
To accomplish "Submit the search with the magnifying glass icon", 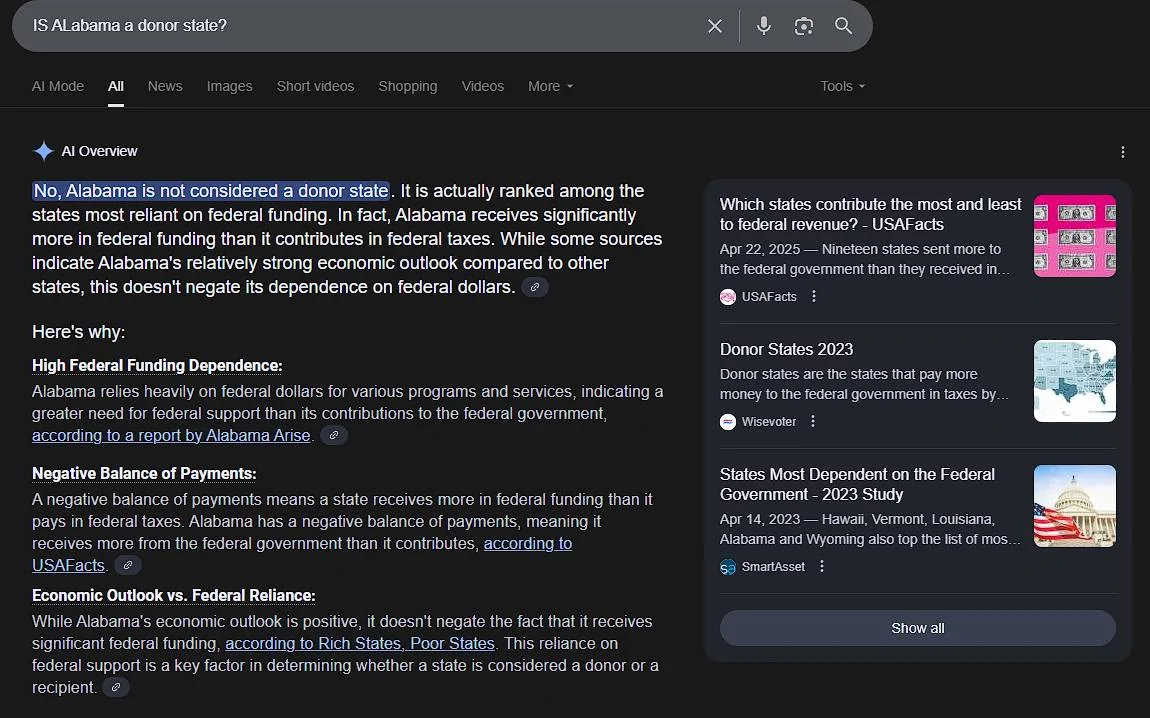I will tap(843, 26).
